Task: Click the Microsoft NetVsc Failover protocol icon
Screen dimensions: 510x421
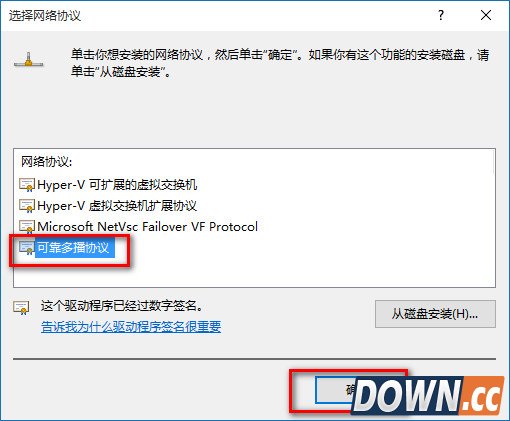Action: [x=27, y=227]
